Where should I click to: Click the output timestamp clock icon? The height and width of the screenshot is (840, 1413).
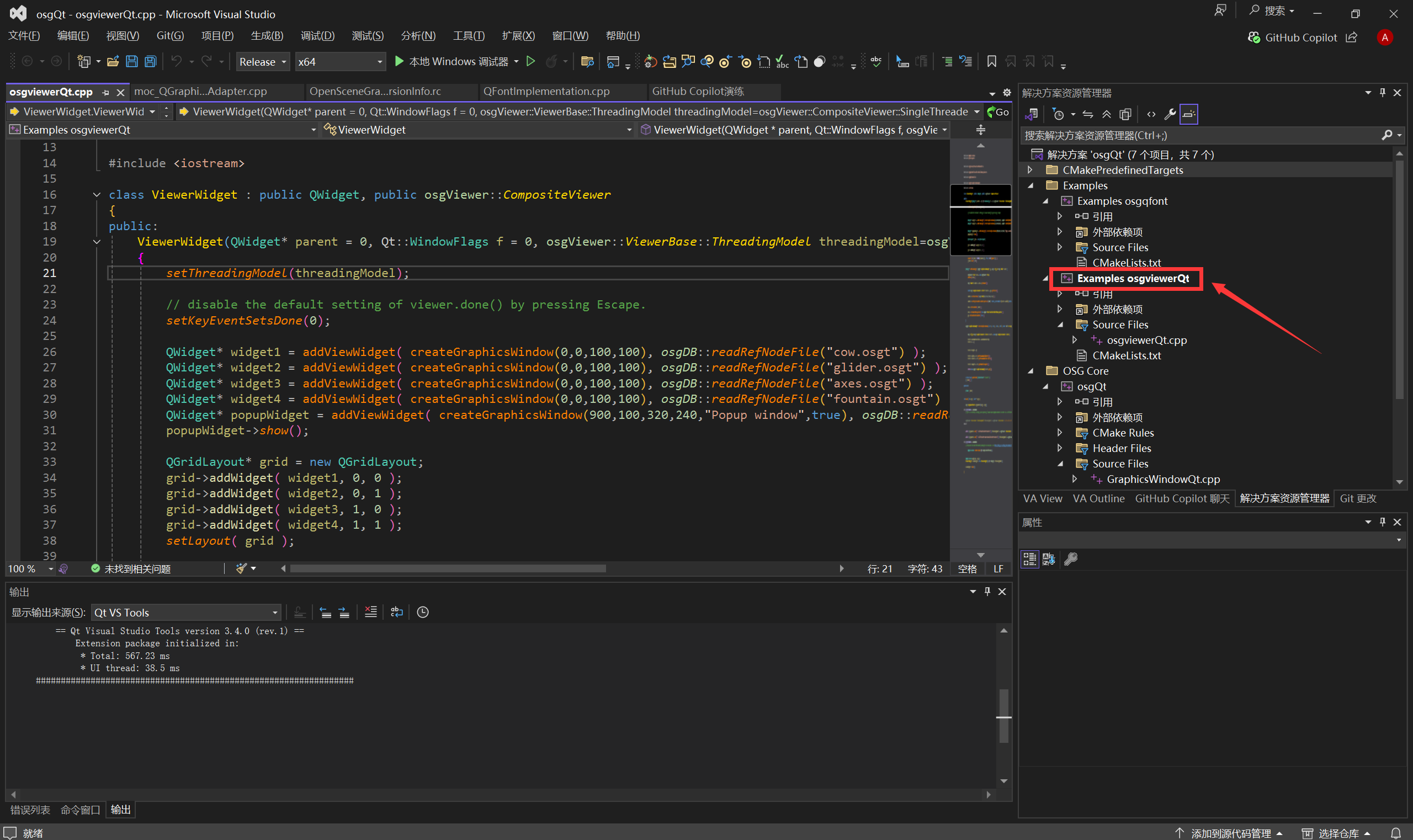(x=422, y=612)
